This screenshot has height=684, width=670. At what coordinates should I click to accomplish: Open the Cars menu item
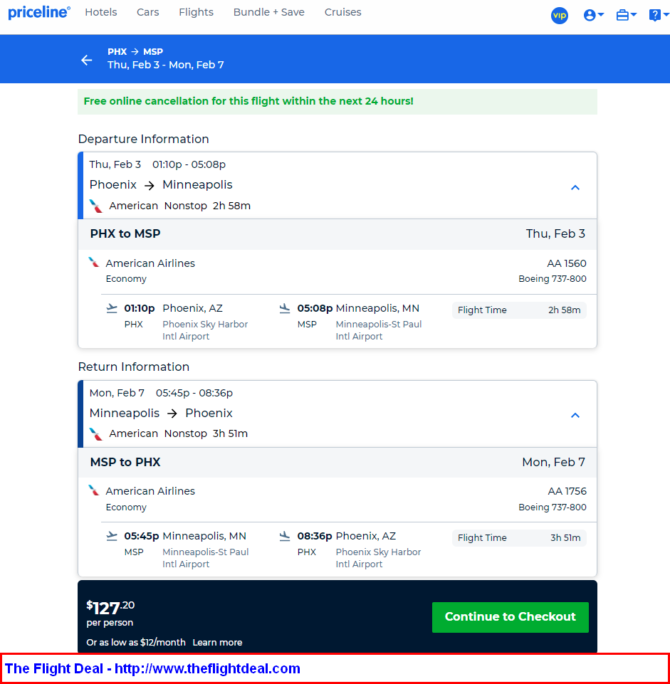point(147,12)
